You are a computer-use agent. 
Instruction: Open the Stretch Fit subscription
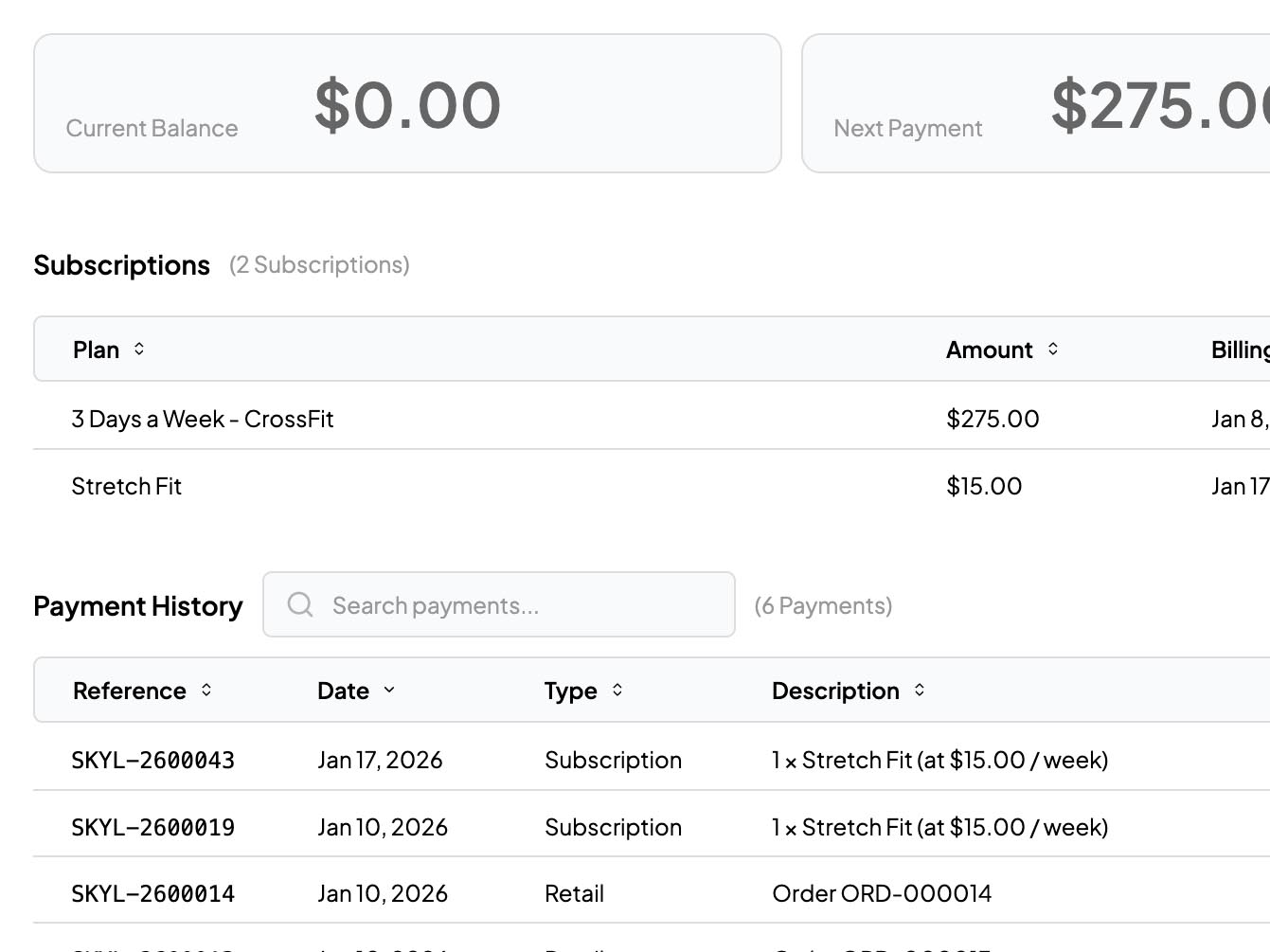tap(127, 486)
